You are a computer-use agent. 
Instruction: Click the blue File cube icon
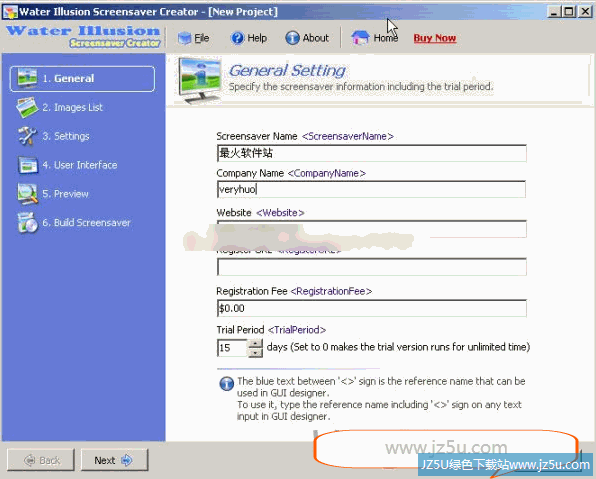pyautogui.click(x=184, y=38)
